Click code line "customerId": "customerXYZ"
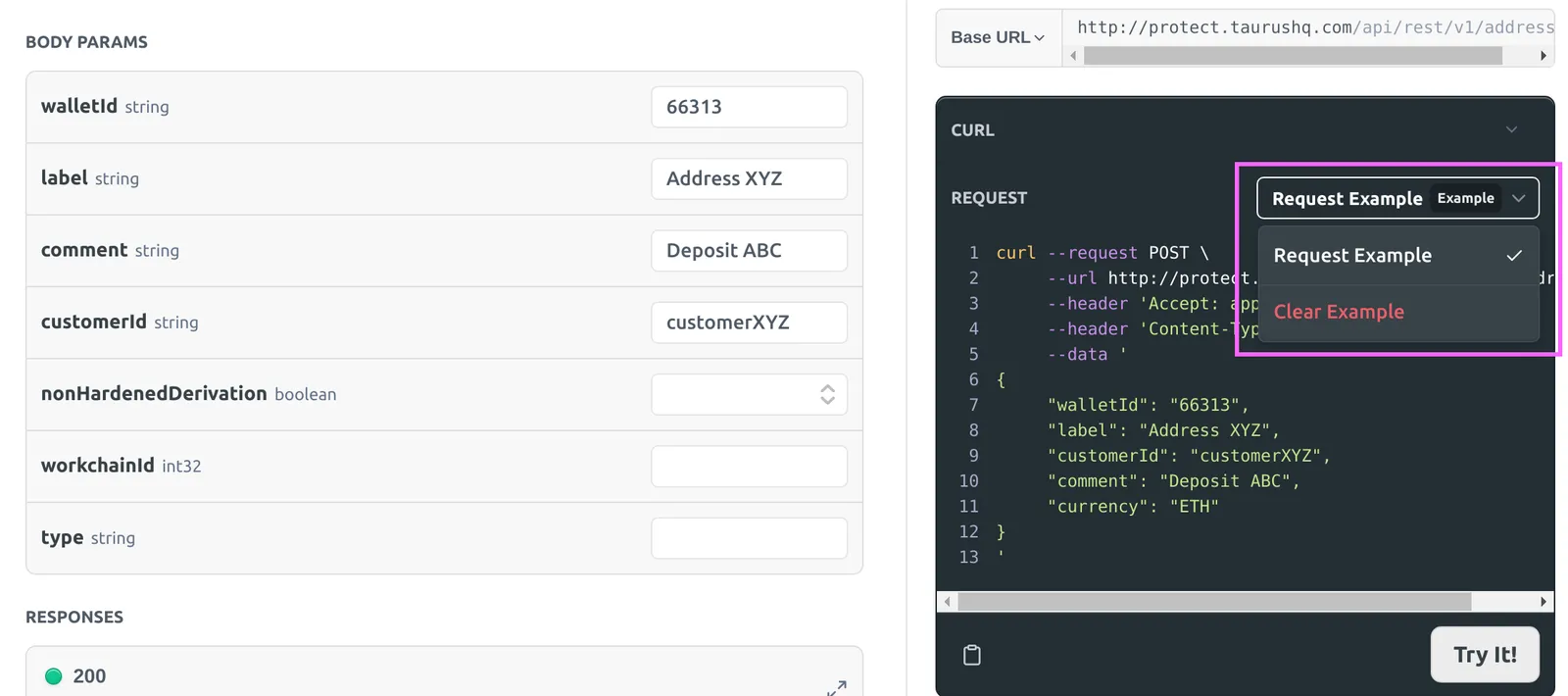The height and width of the screenshot is (696, 1568). (x=1189, y=456)
